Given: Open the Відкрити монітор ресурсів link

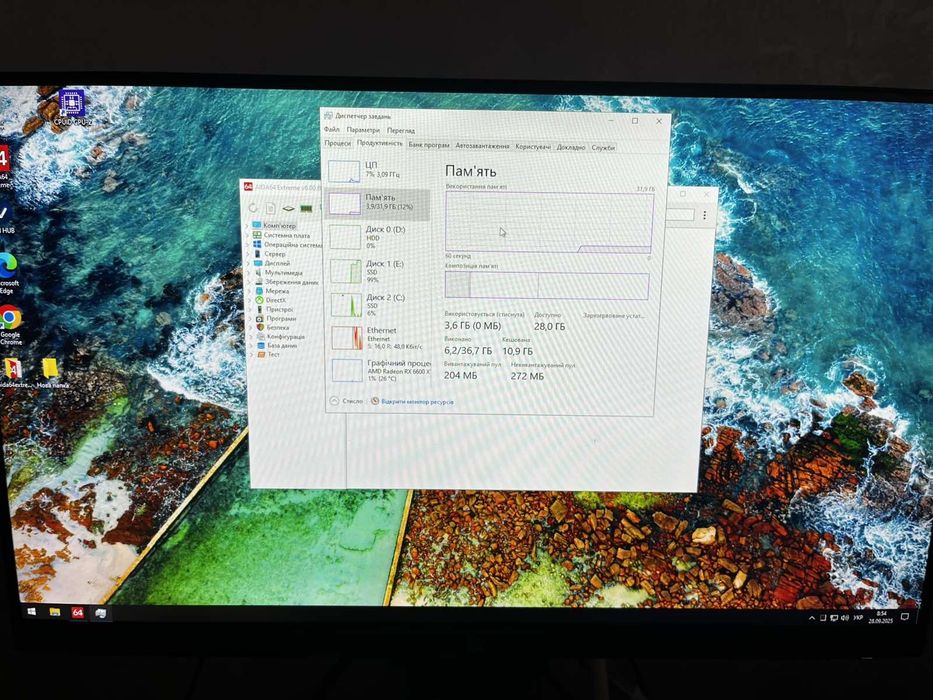Looking at the screenshot, I should click(x=412, y=402).
